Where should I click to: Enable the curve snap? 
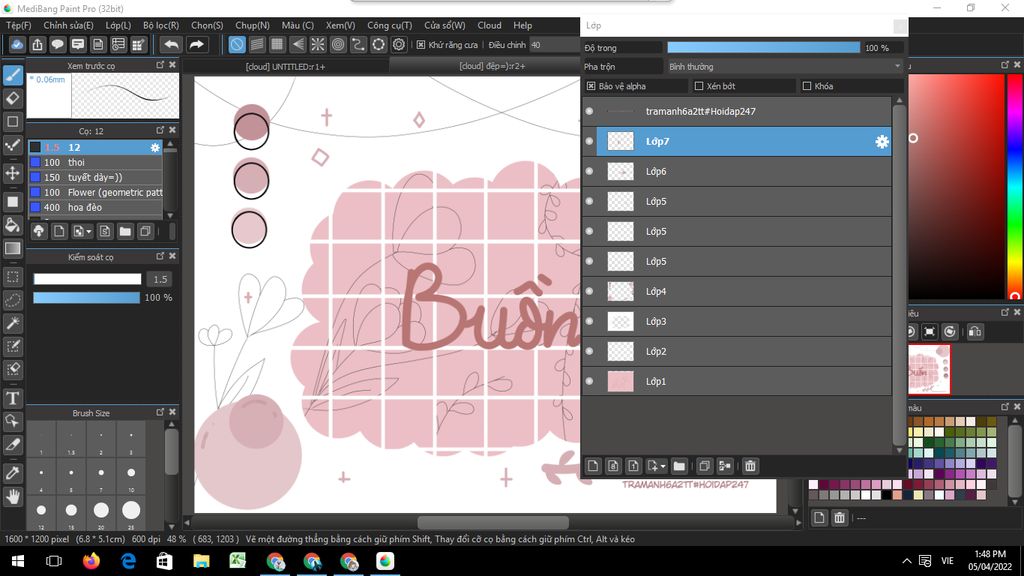point(358,44)
